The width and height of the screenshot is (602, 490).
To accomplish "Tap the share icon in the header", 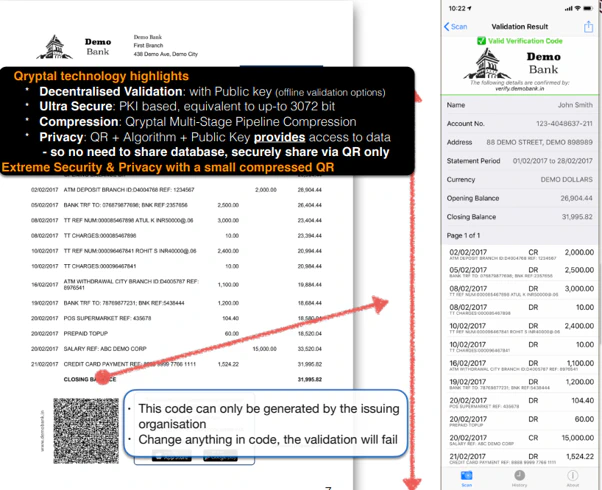I will tap(587, 26).
